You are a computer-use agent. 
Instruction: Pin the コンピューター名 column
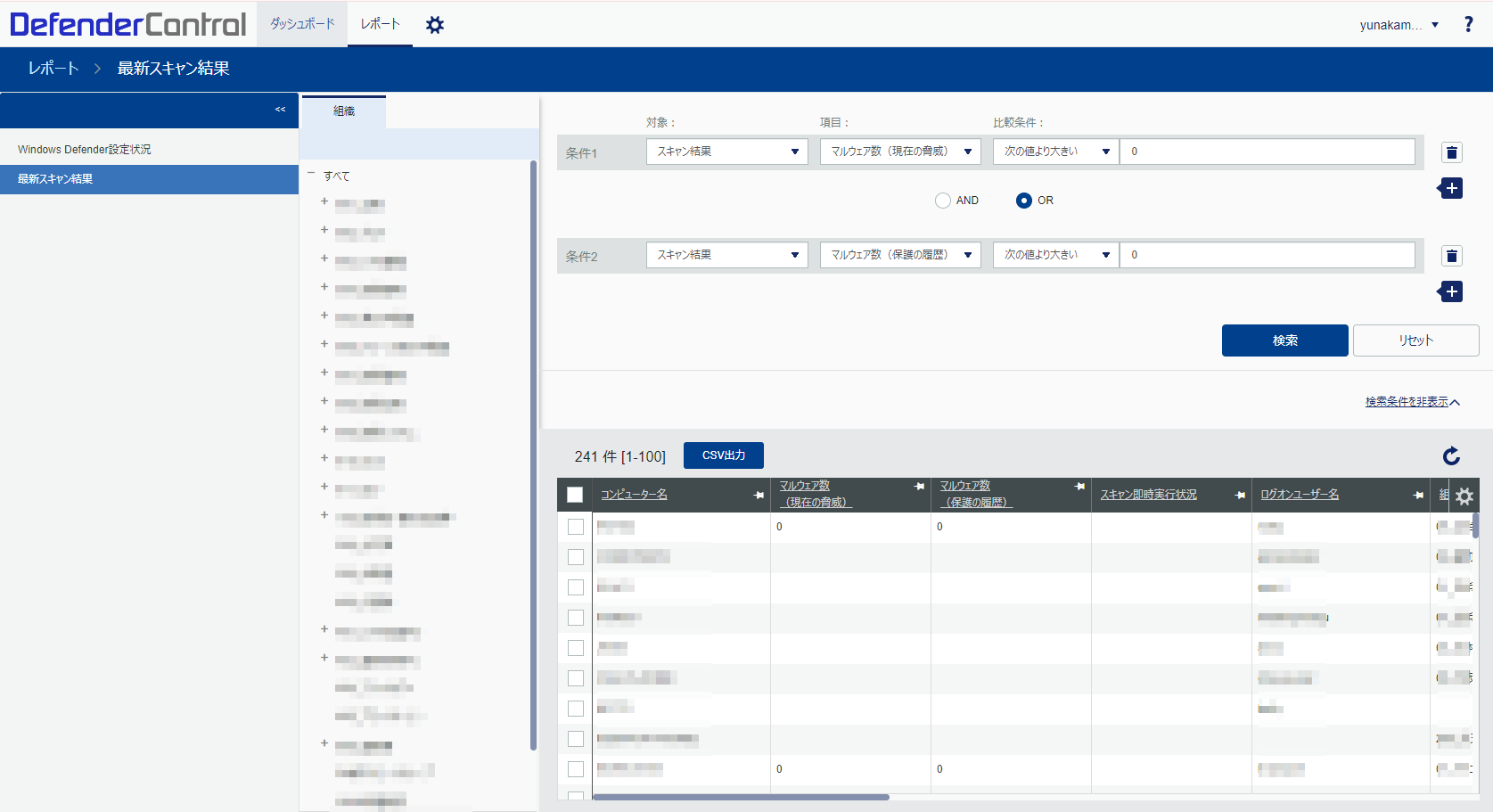pos(759,495)
